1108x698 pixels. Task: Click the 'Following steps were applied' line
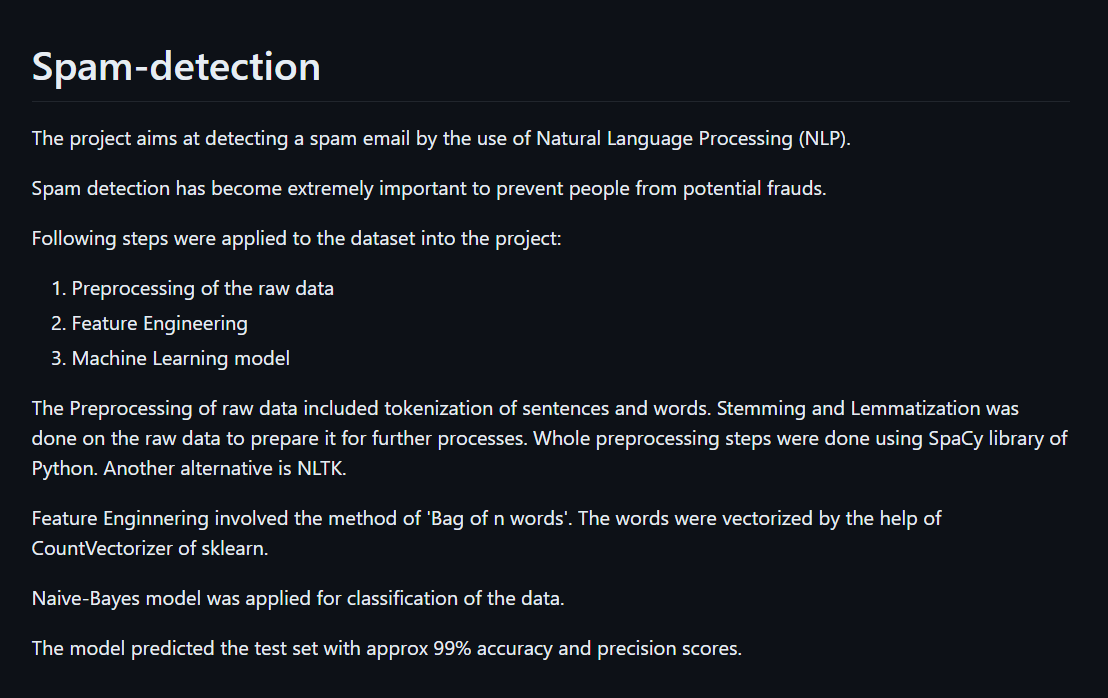tap(296, 239)
